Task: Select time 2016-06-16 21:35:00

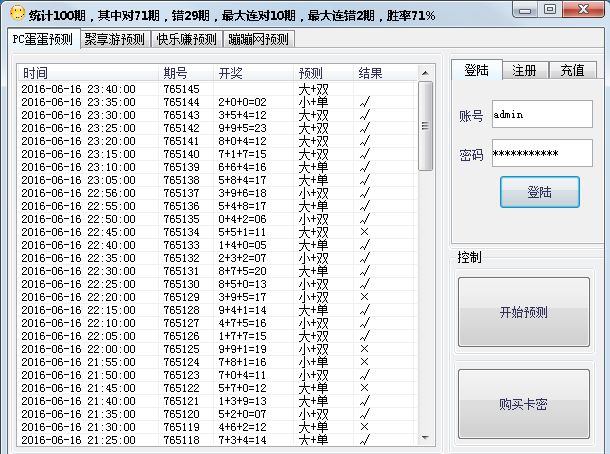Action: coord(78,414)
